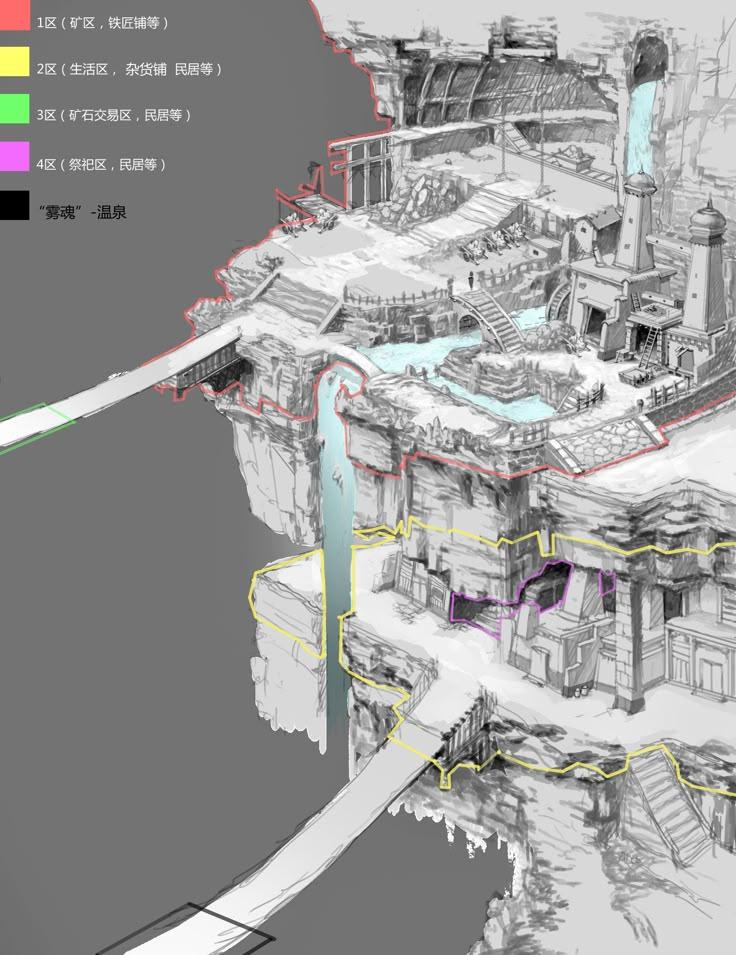The height and width of the screenshot is (955, 736).
Task: Click the magenta zone 4 legend swatch
Action: click(15, 157)
